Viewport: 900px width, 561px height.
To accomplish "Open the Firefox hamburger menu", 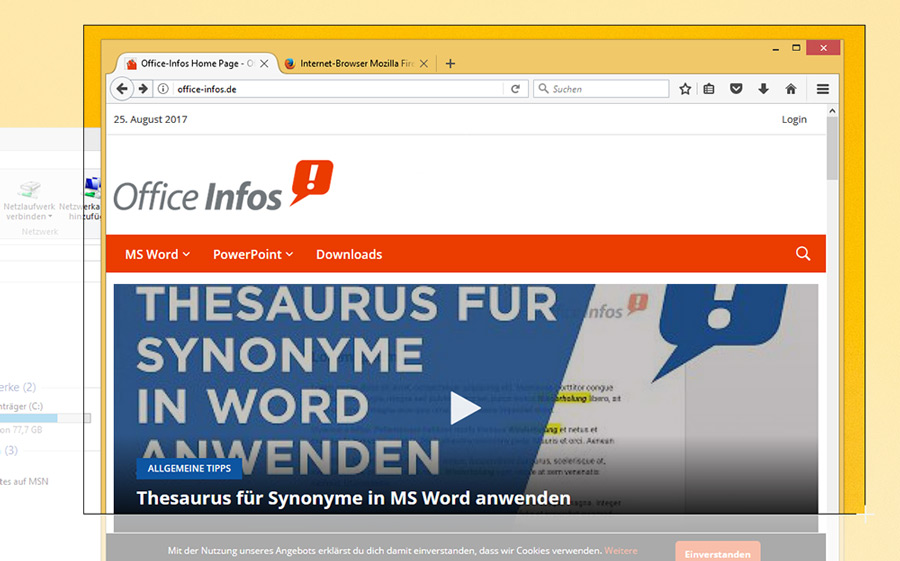I will [823, 89].
